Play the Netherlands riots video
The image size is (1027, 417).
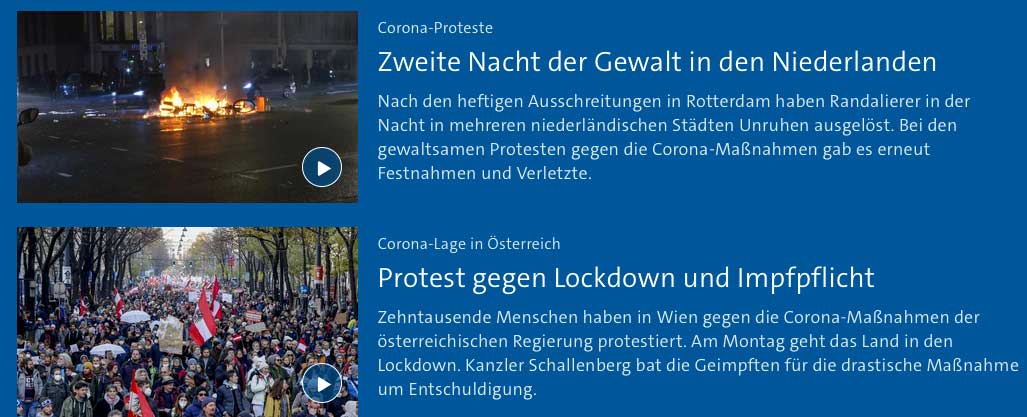pos(322,167)
